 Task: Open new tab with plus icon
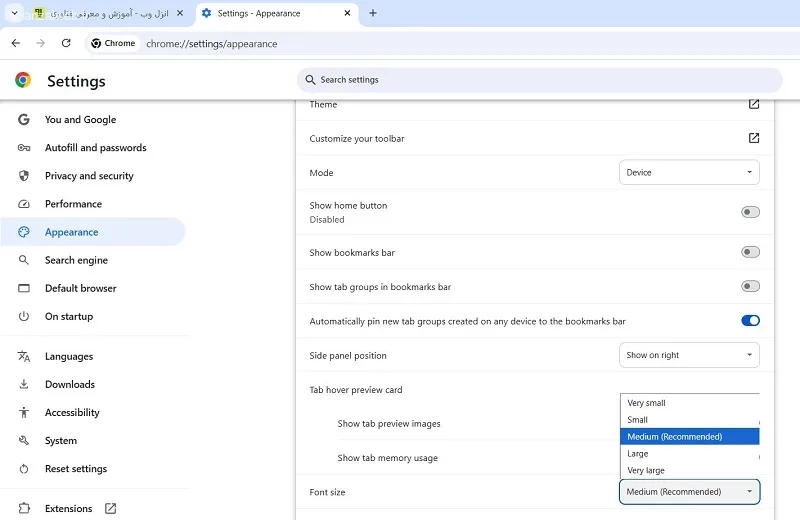[x=373, y=13]
